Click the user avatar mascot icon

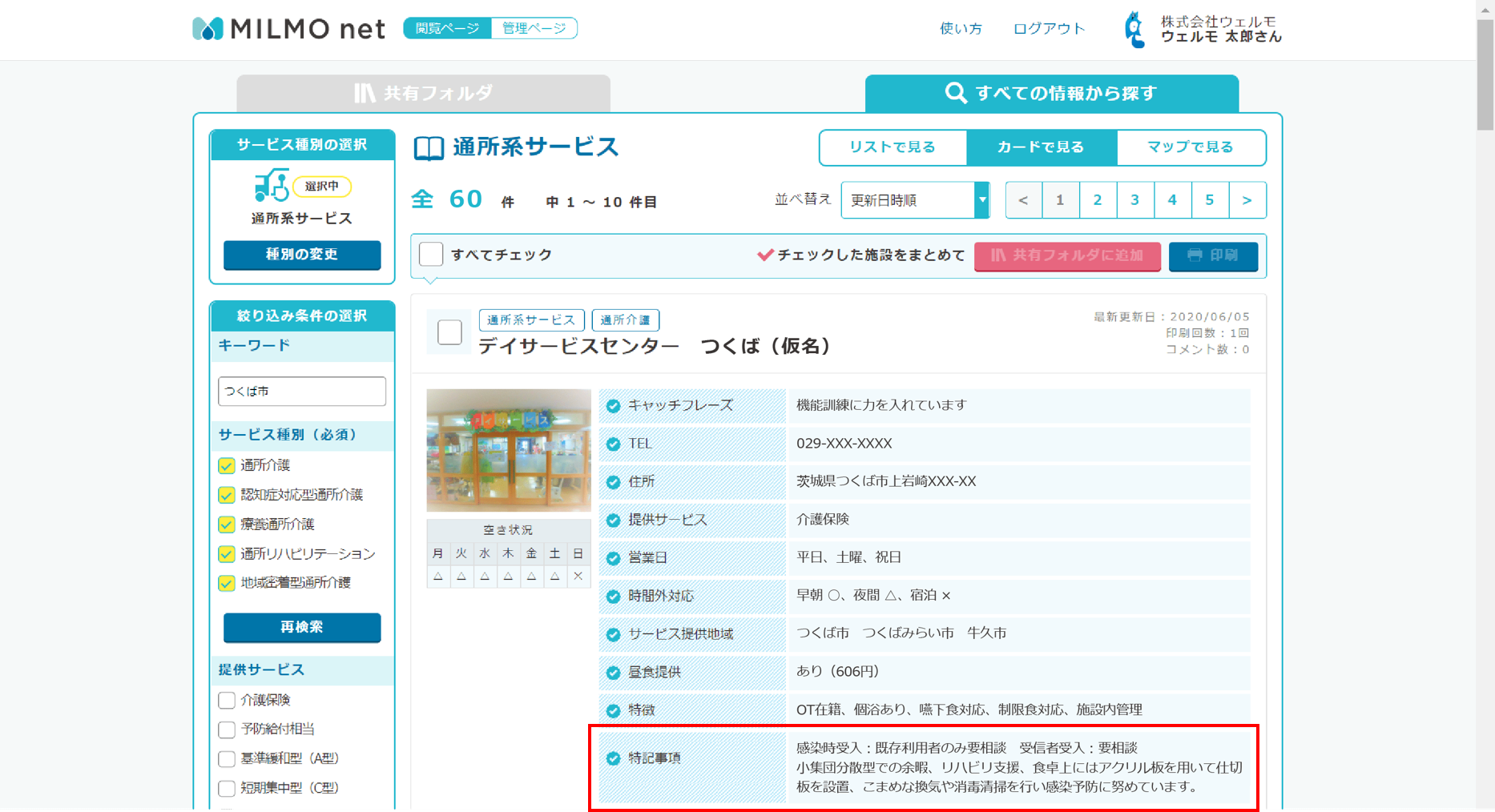[x=1134, y=30]
